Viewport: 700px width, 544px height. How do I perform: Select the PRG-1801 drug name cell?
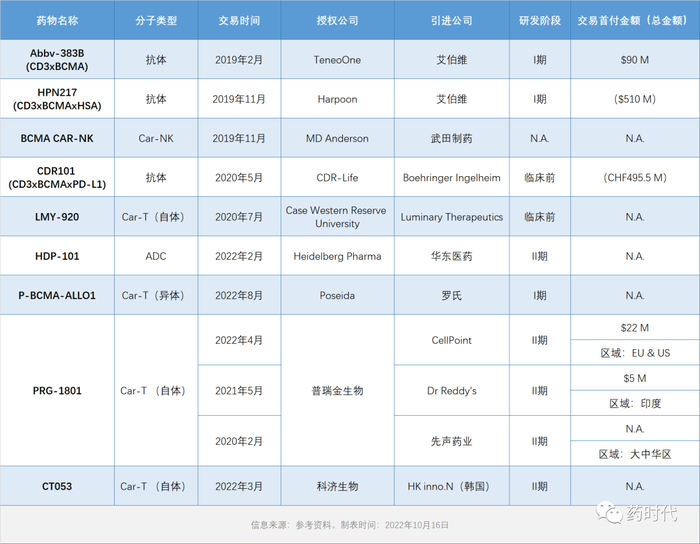point(57,390)
